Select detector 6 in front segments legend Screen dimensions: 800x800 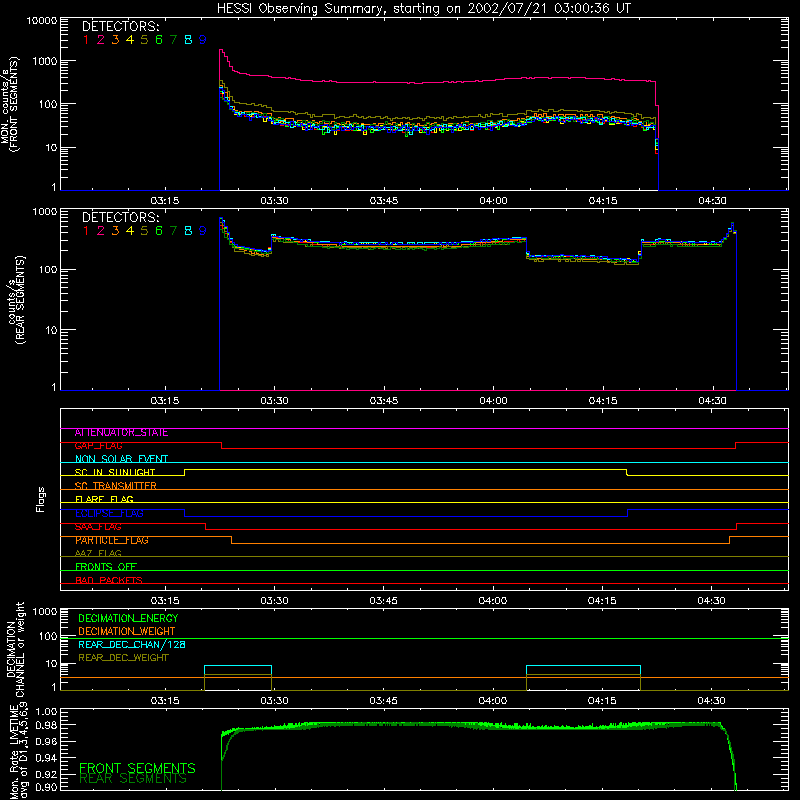[x=159, y=40]
